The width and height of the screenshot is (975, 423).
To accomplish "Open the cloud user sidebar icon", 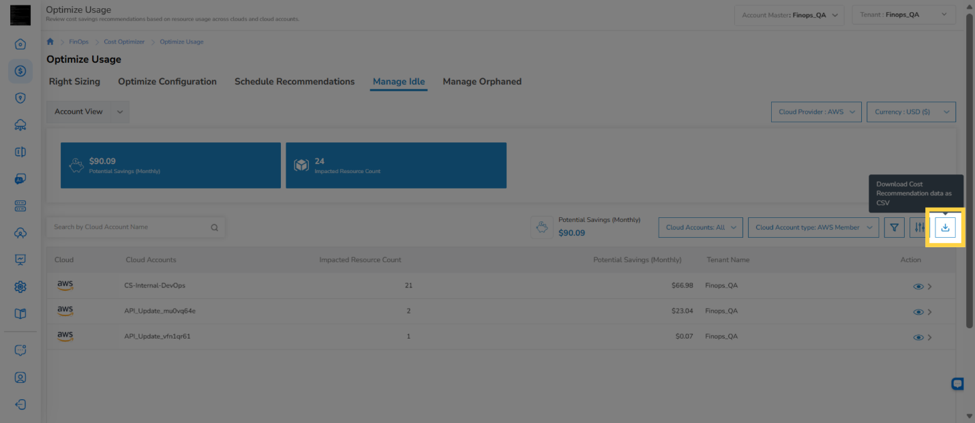I will (x=20, y=233).
